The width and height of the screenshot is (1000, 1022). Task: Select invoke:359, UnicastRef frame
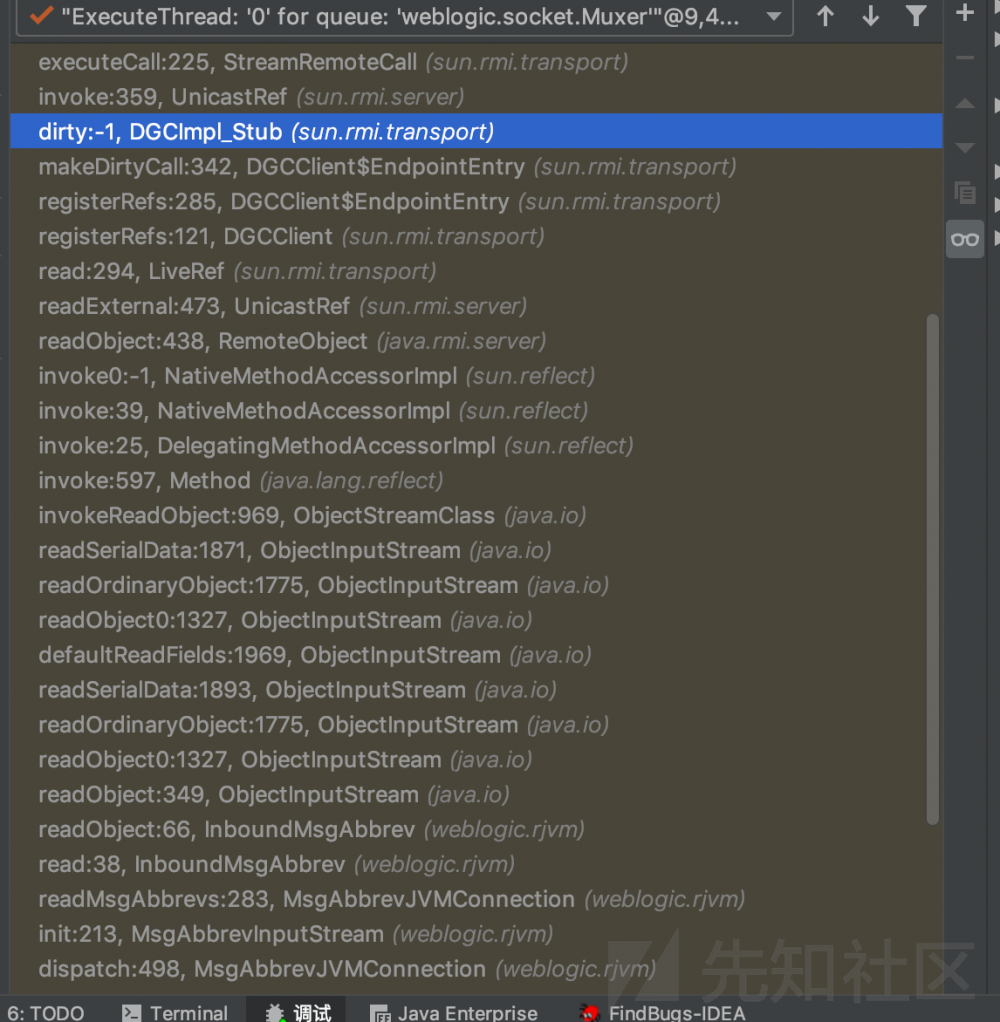click(x=477, y=97)
